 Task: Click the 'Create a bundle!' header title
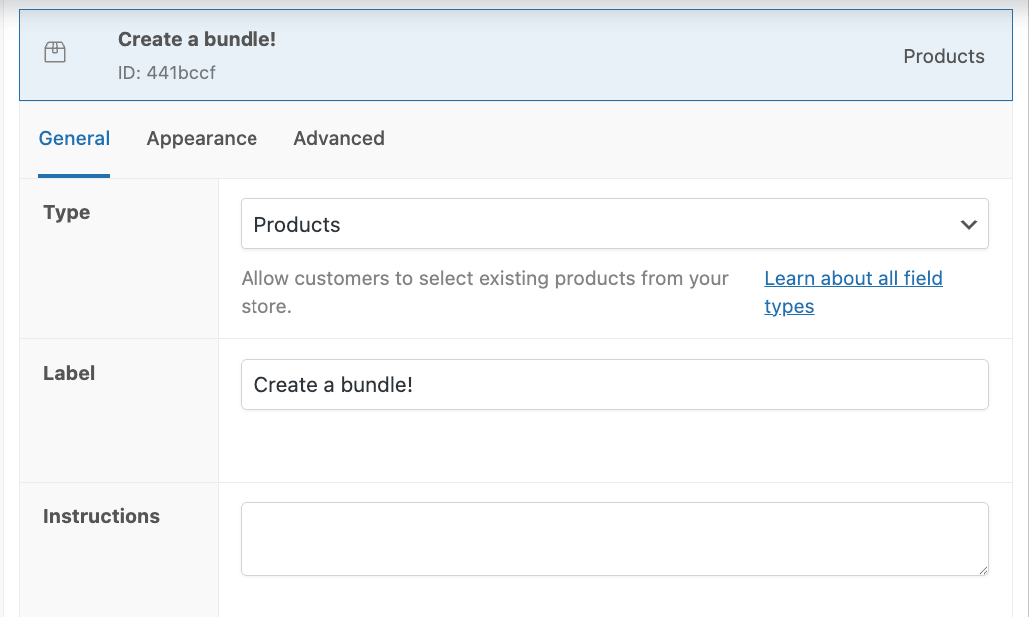tap(196, 38)
